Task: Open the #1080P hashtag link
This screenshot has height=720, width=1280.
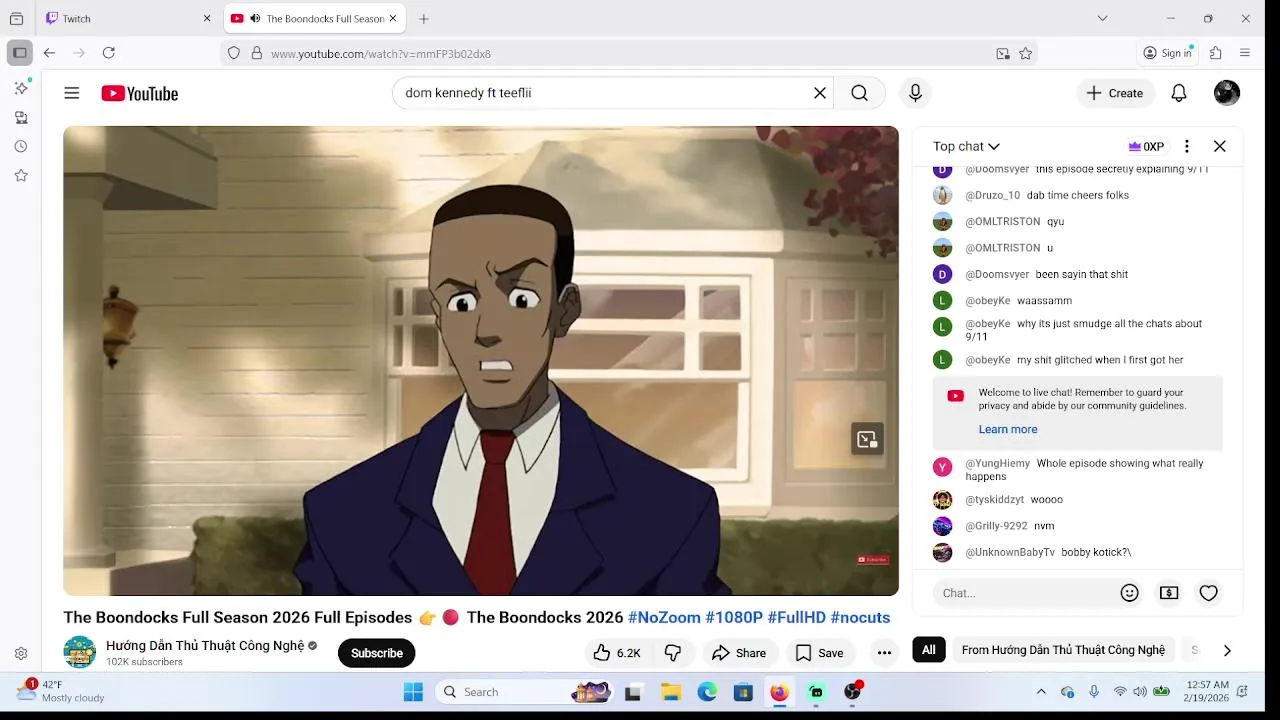Action: (x=734, y=617)
